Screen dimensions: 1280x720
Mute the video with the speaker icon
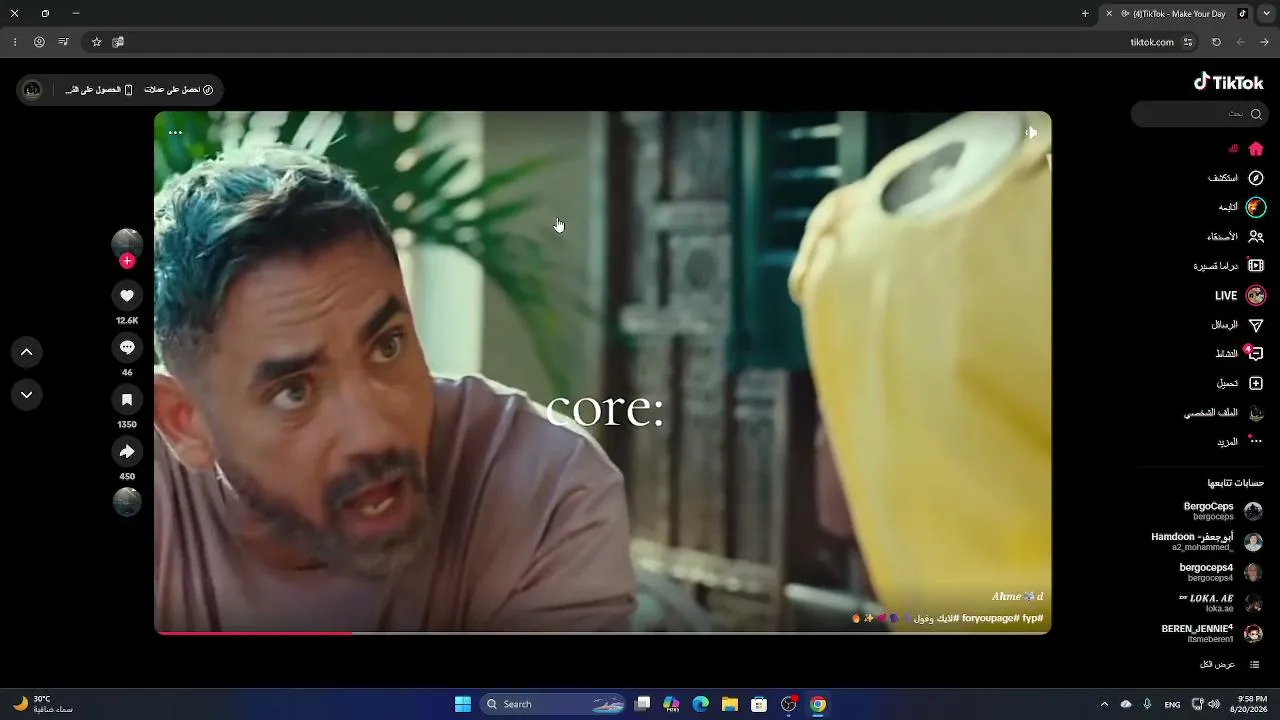[x=1031, y=132]
